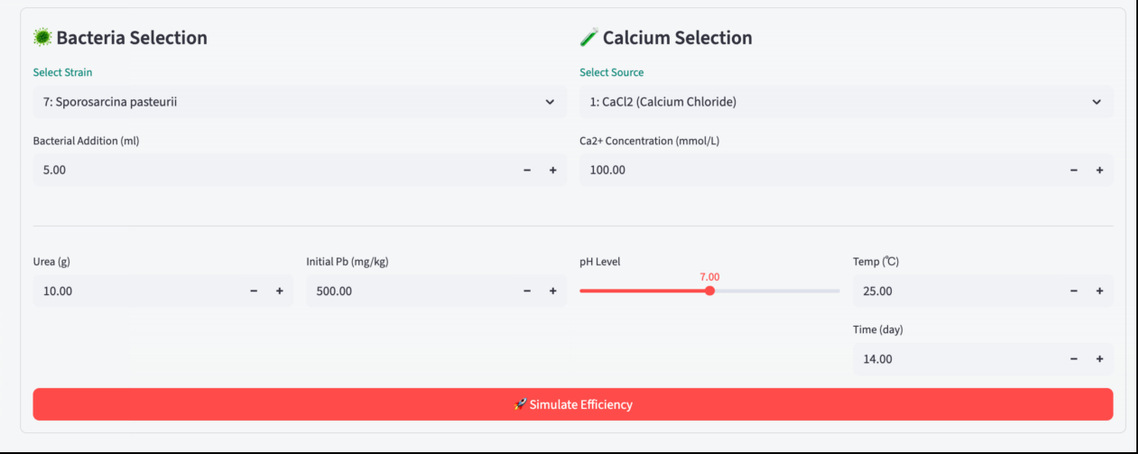Decrease Temp value with minus icon
Viewport: 1138px width, 454px height.
pos(1074,291)
